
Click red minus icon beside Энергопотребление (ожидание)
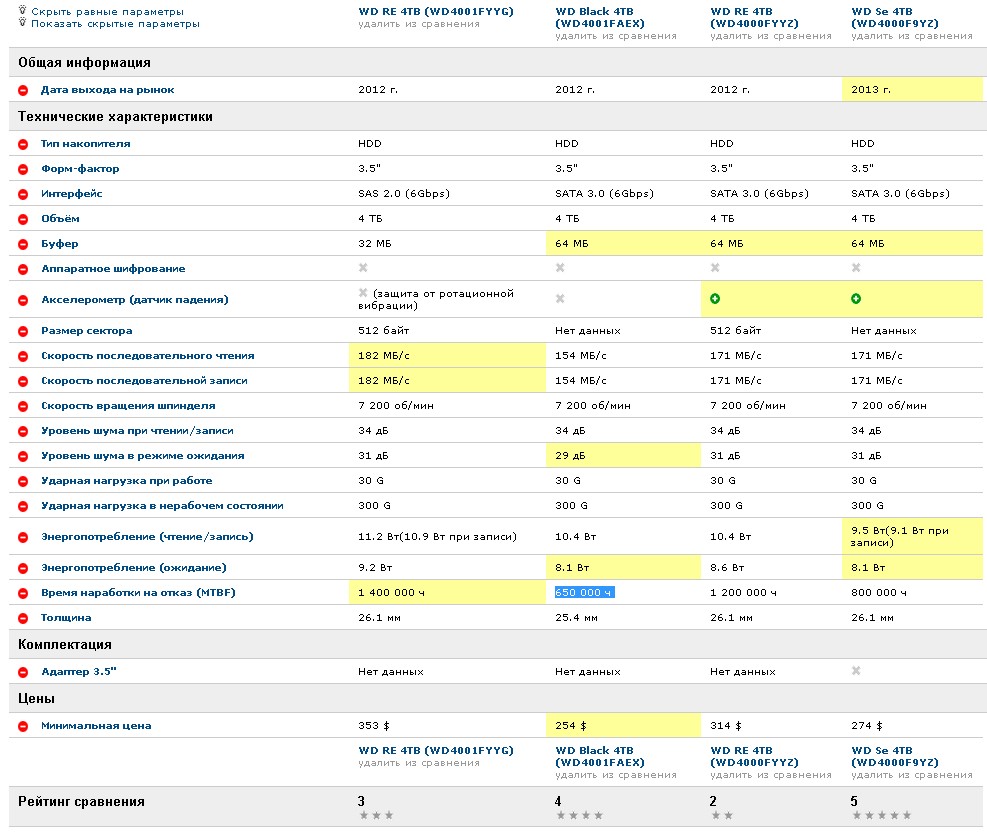coord(23,569)
